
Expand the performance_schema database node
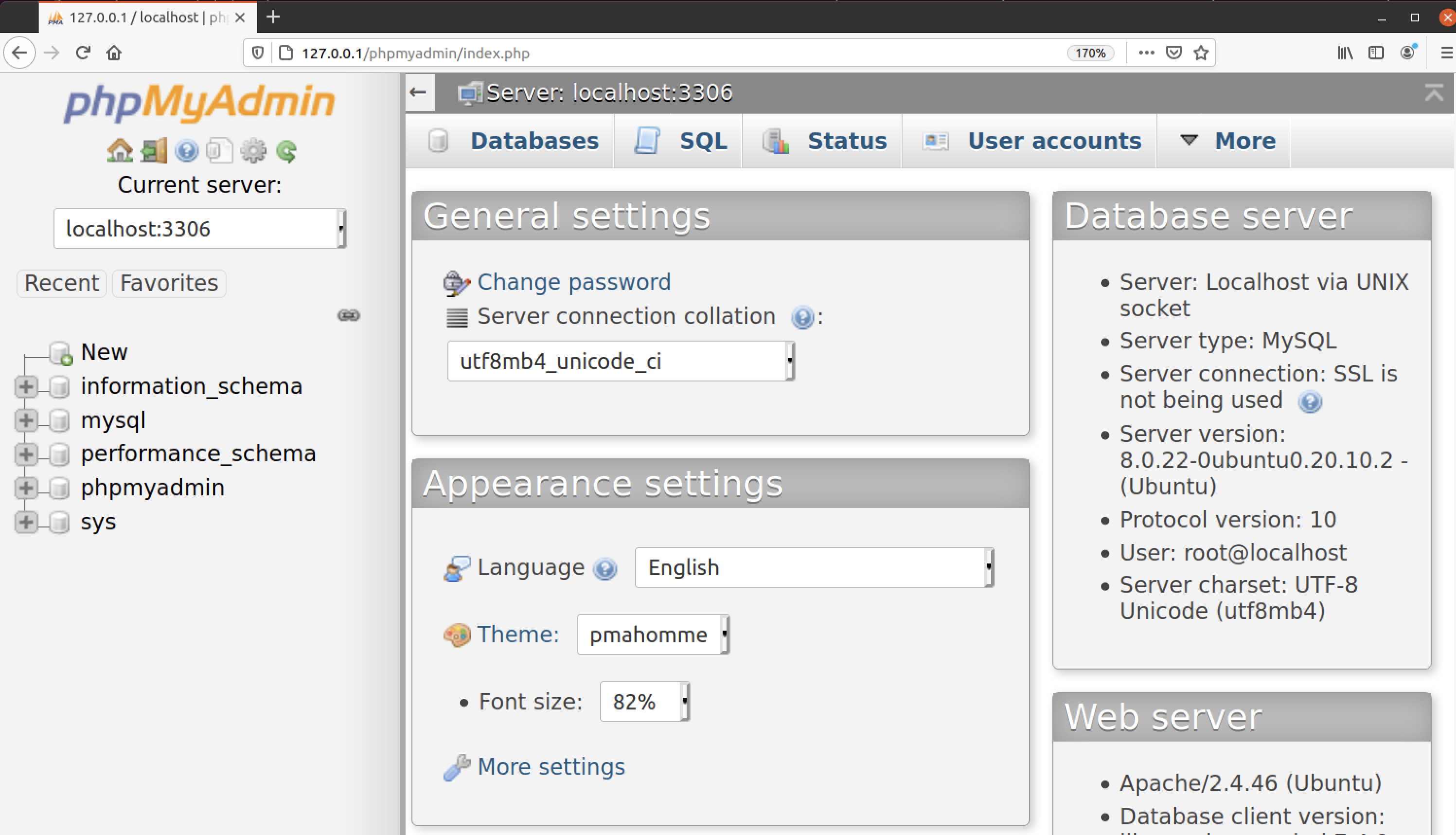pos(26,454)
